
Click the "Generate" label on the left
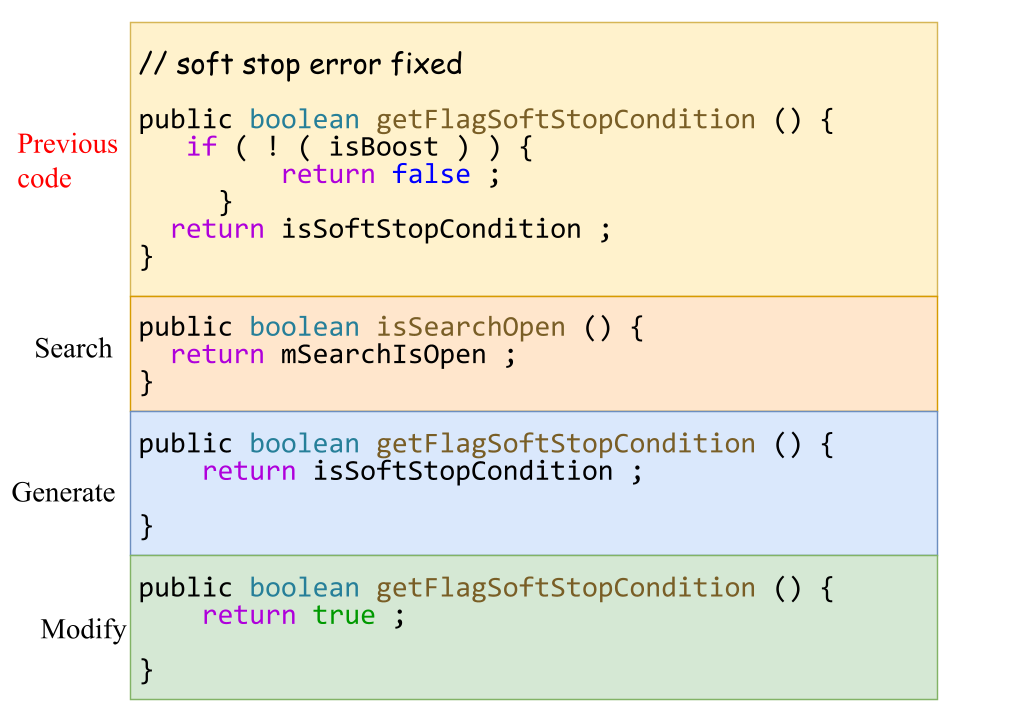coord(63,492)
